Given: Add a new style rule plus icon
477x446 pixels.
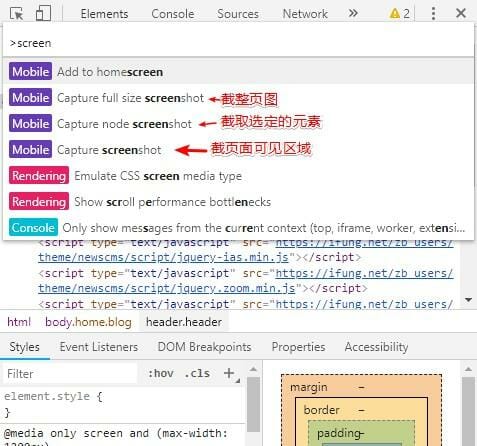Looking at the screenshot, I should tap(229, 373).
